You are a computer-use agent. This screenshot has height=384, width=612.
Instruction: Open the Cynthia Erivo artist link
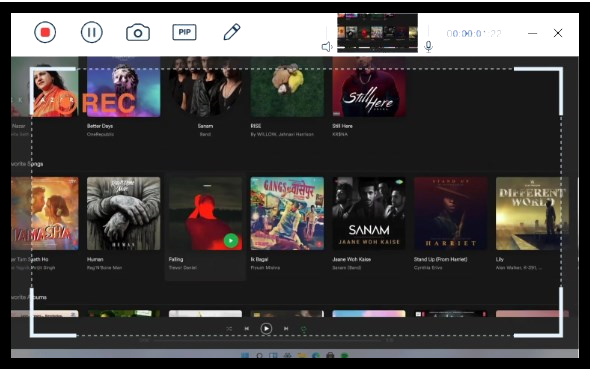[x=428, y=268]
